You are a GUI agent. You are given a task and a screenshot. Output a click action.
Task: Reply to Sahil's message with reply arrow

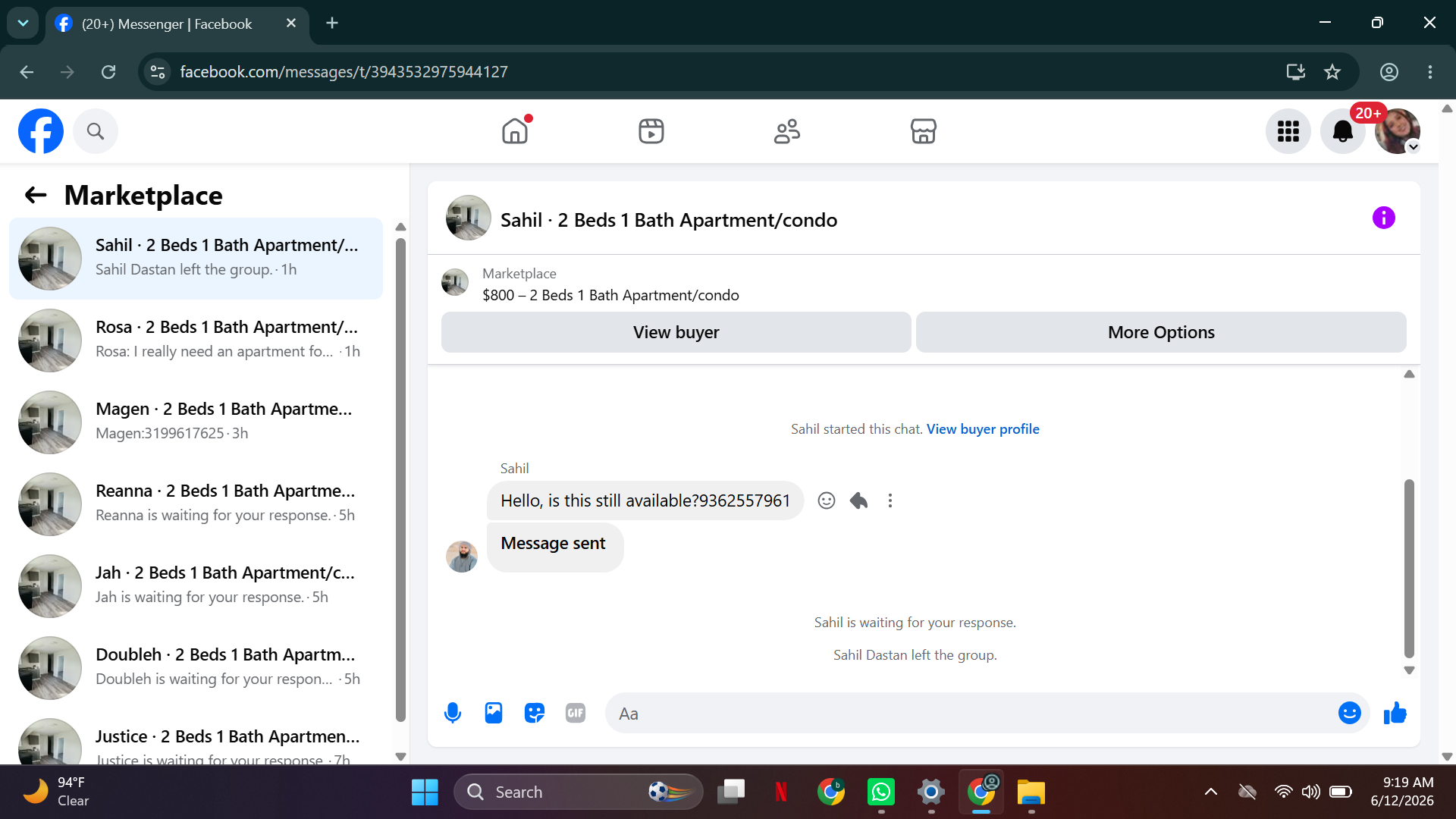(x=858, y=500)
